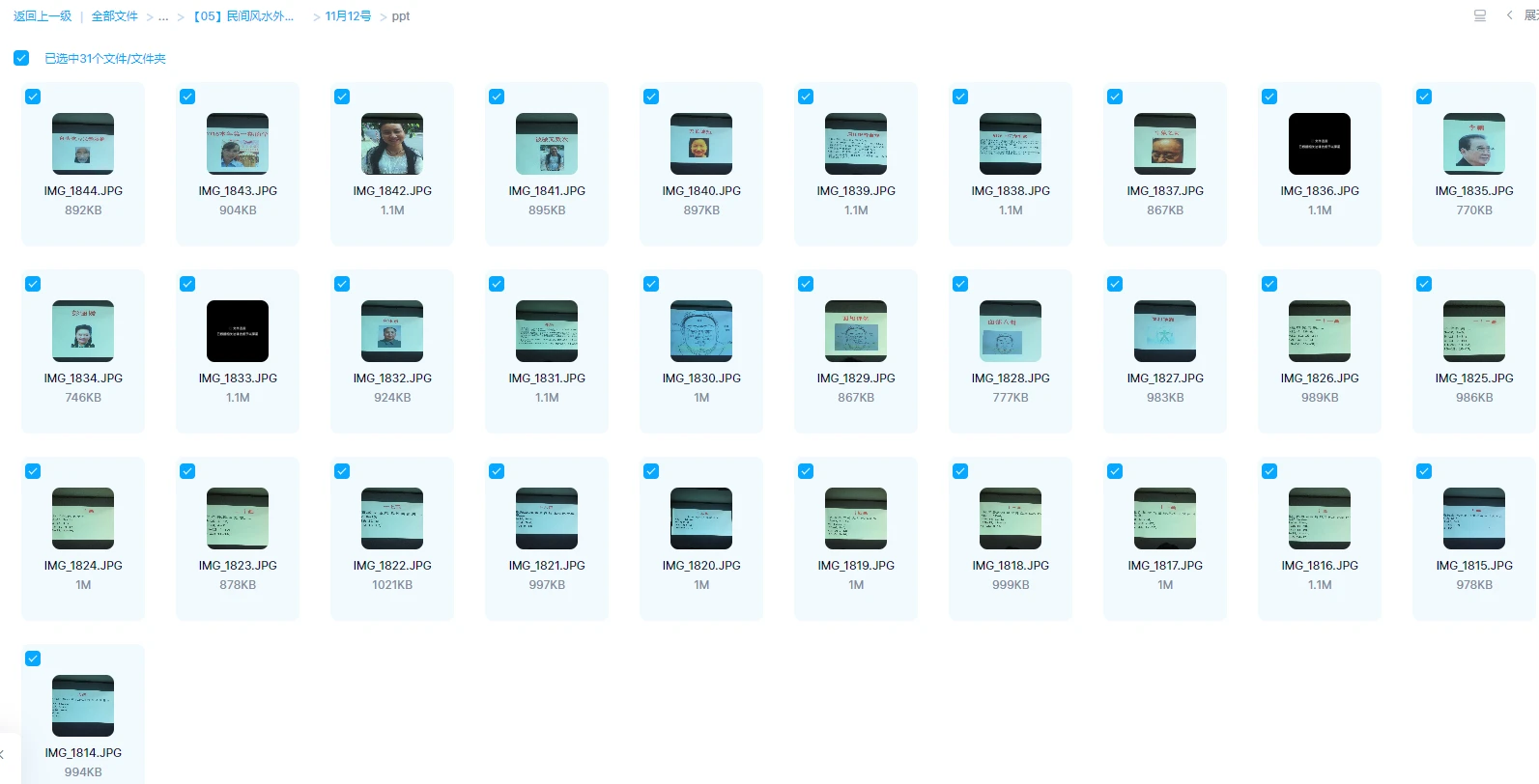Open the IMG_1835.JPG portrait icon

pyautogui.click(x=1473, y=144)
